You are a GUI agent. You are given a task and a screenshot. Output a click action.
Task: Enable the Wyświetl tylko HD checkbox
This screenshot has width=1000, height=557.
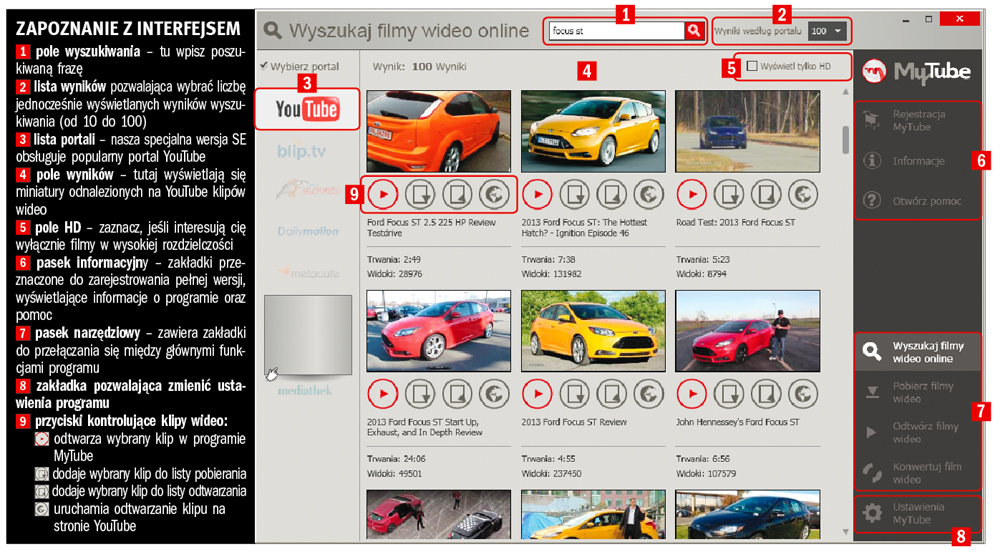click(753, 67)
